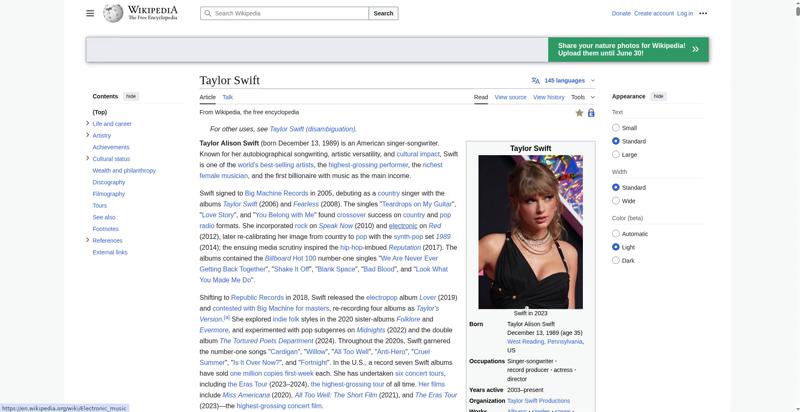Click the Taylor Swift infobox photo

coord(530,231)
